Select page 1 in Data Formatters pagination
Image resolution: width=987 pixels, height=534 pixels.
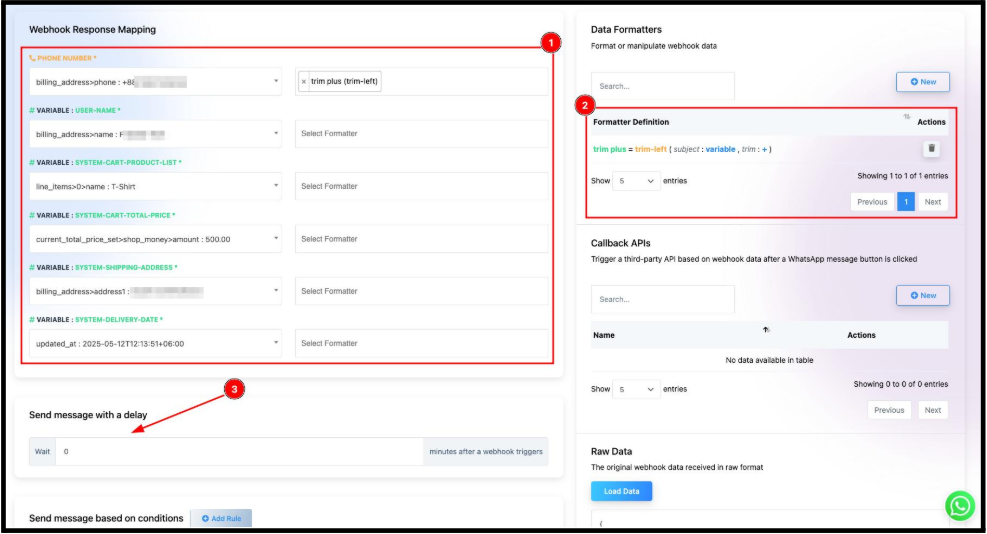click(x=905, y=202)
